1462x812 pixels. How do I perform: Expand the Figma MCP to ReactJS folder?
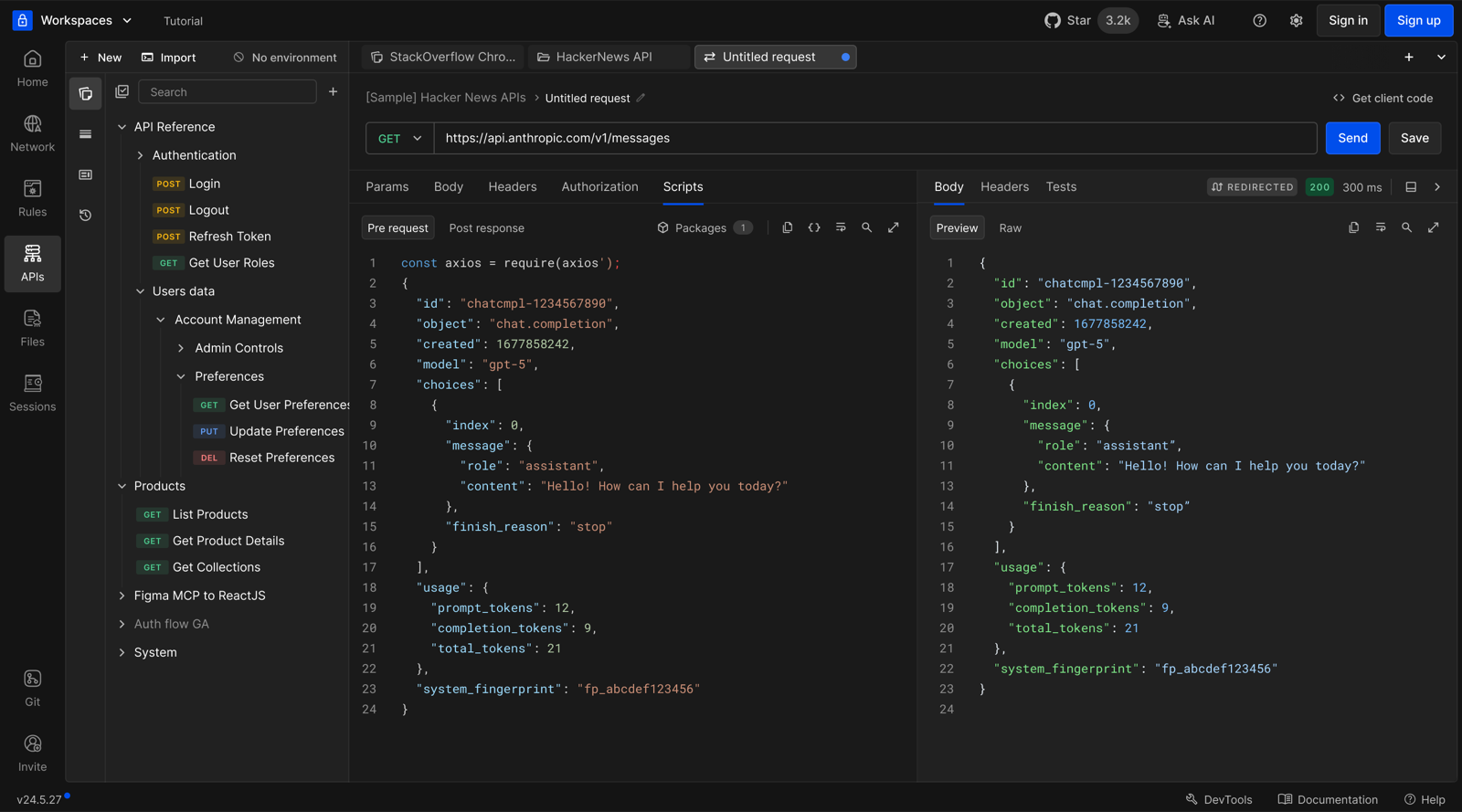click(122, 596)
